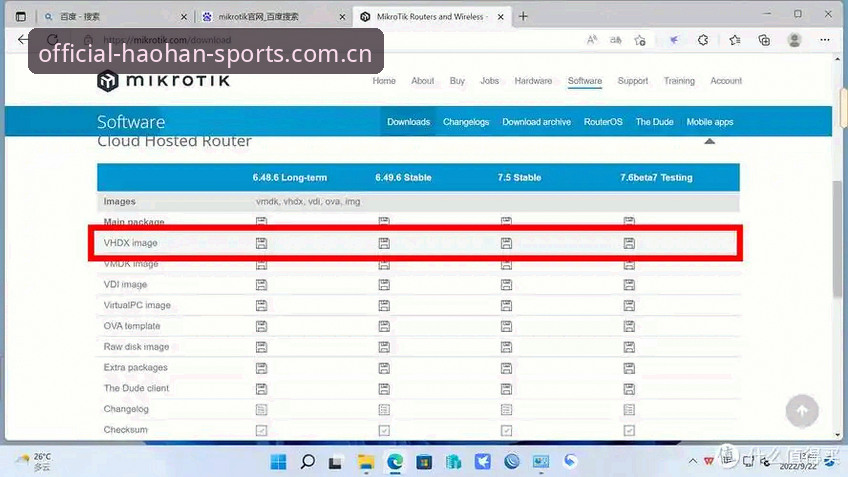The height and width of the screenshot is (477, 848).
Task: Add this page to favorites
Action: tap(640, 40)
